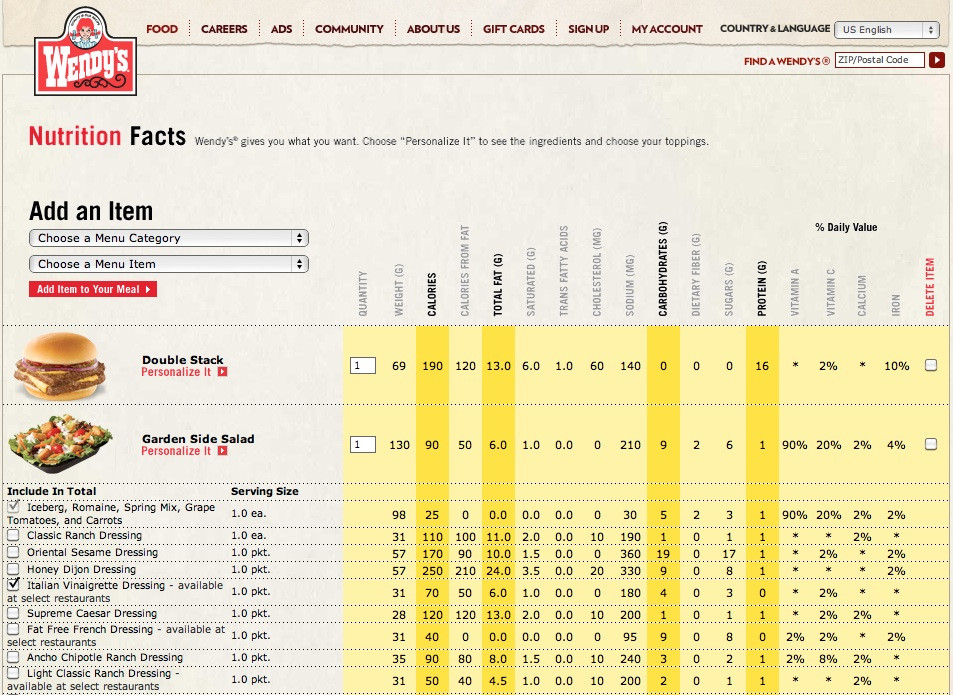This screenshot has width=953, height=695.
Task: Click the Nutrition Facts page heading
Action: pos(108,136)
